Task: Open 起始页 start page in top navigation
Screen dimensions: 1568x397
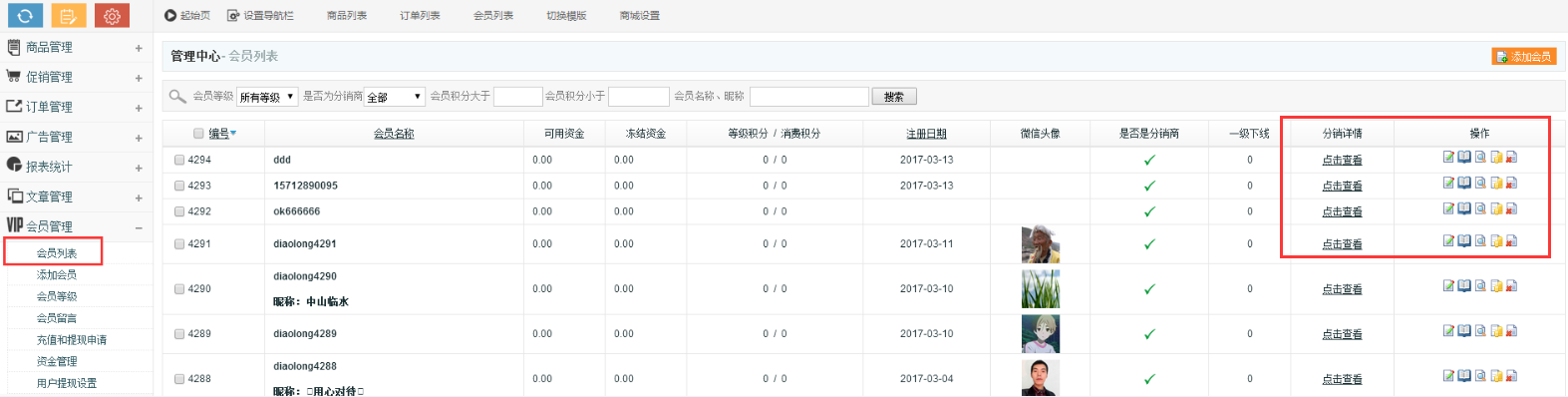Action: [187, 16]
